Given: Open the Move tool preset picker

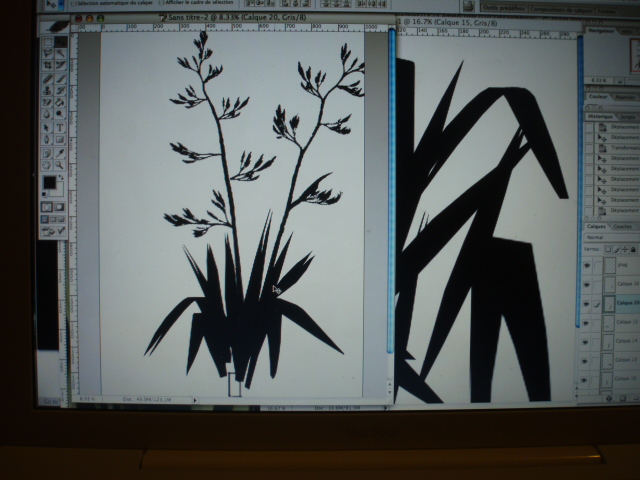Looking at the screenshot, I should pyautogui.click(x=62, y=5).
